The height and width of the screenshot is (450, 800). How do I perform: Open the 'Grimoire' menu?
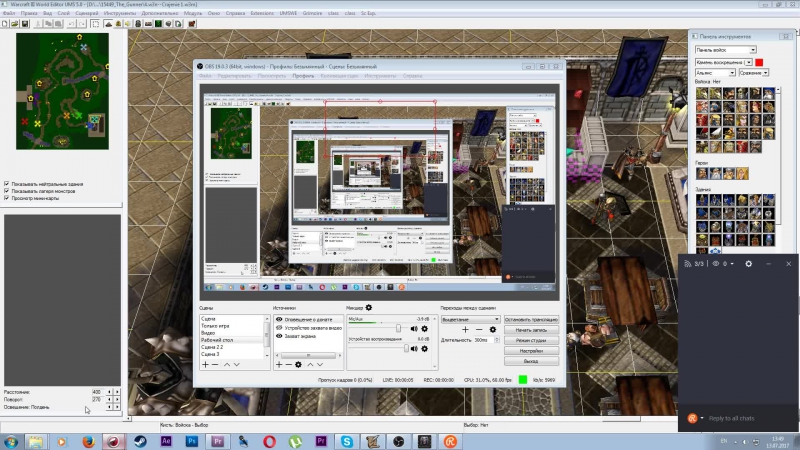pyautogui.click(x=312, y=13)
